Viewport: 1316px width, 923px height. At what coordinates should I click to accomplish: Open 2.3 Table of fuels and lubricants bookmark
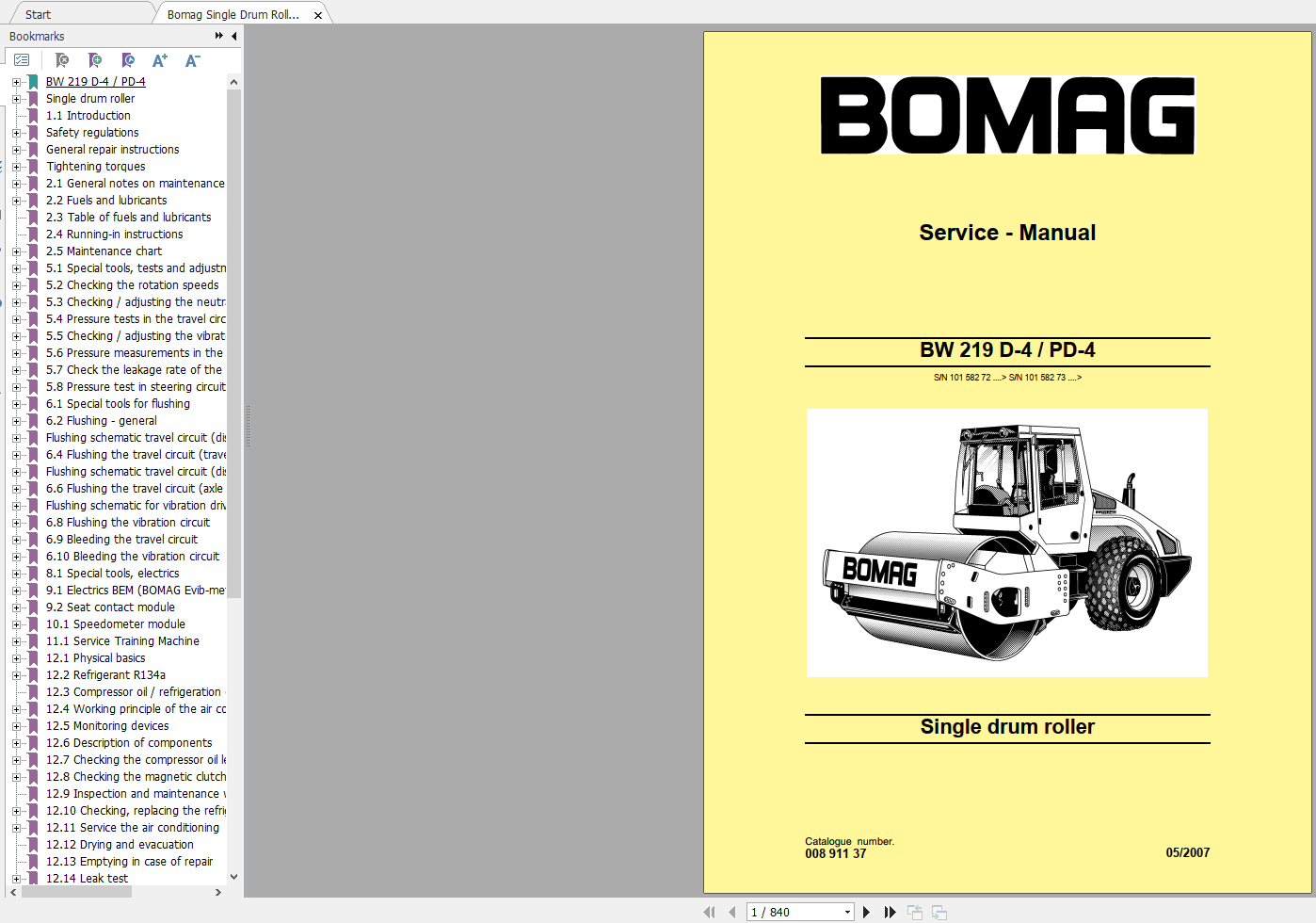pos(129,218)
